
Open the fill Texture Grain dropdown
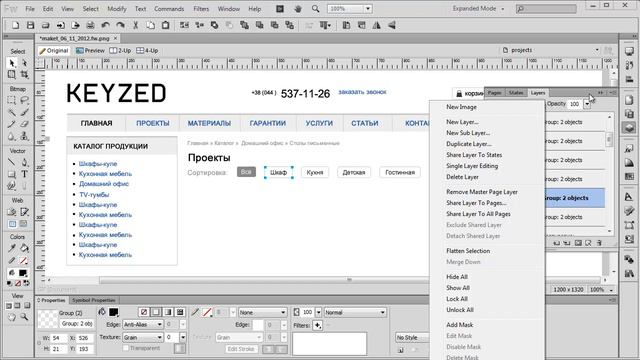[x=143, y=338]
